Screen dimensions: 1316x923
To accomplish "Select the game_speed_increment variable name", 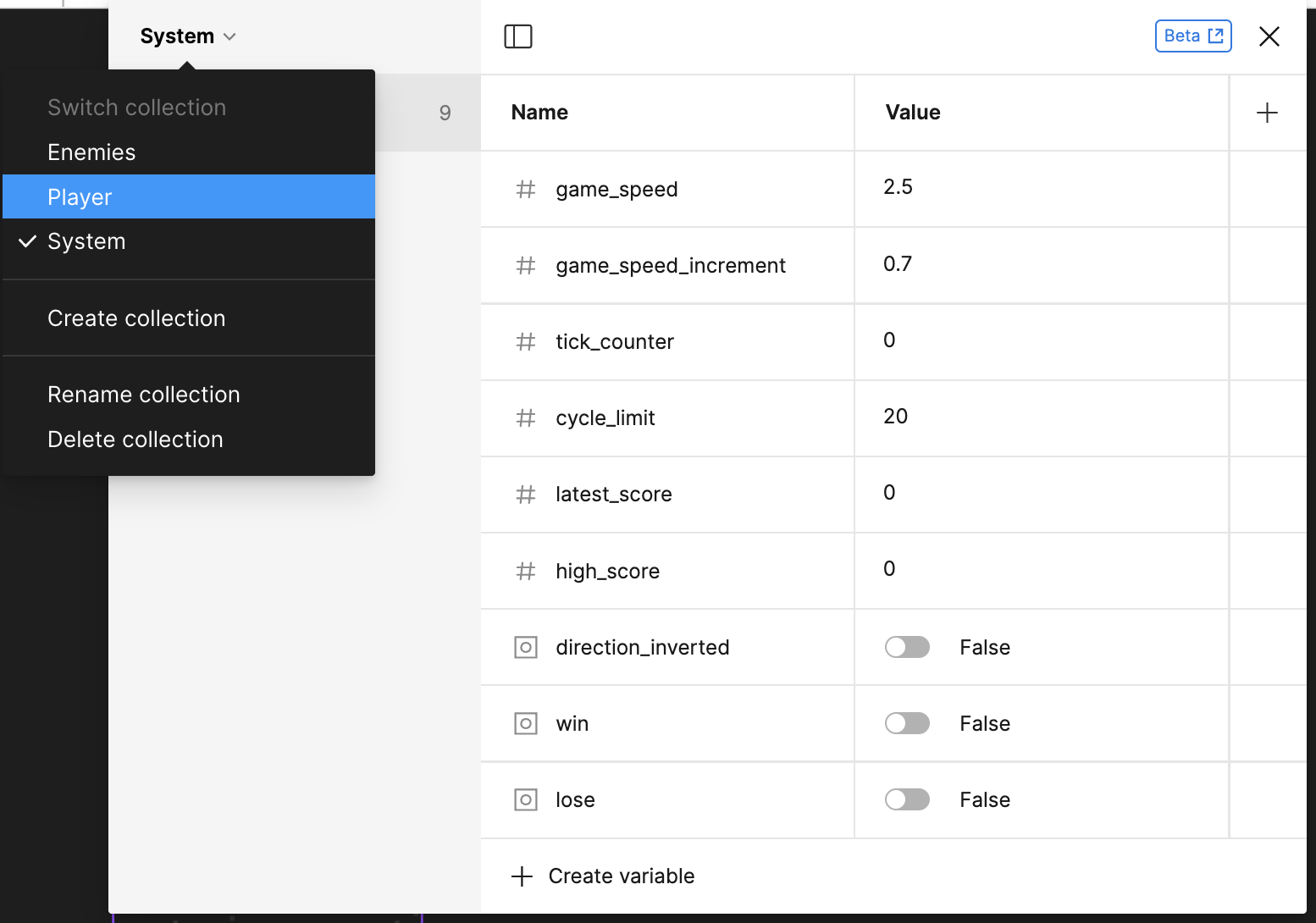I will 671,266.
